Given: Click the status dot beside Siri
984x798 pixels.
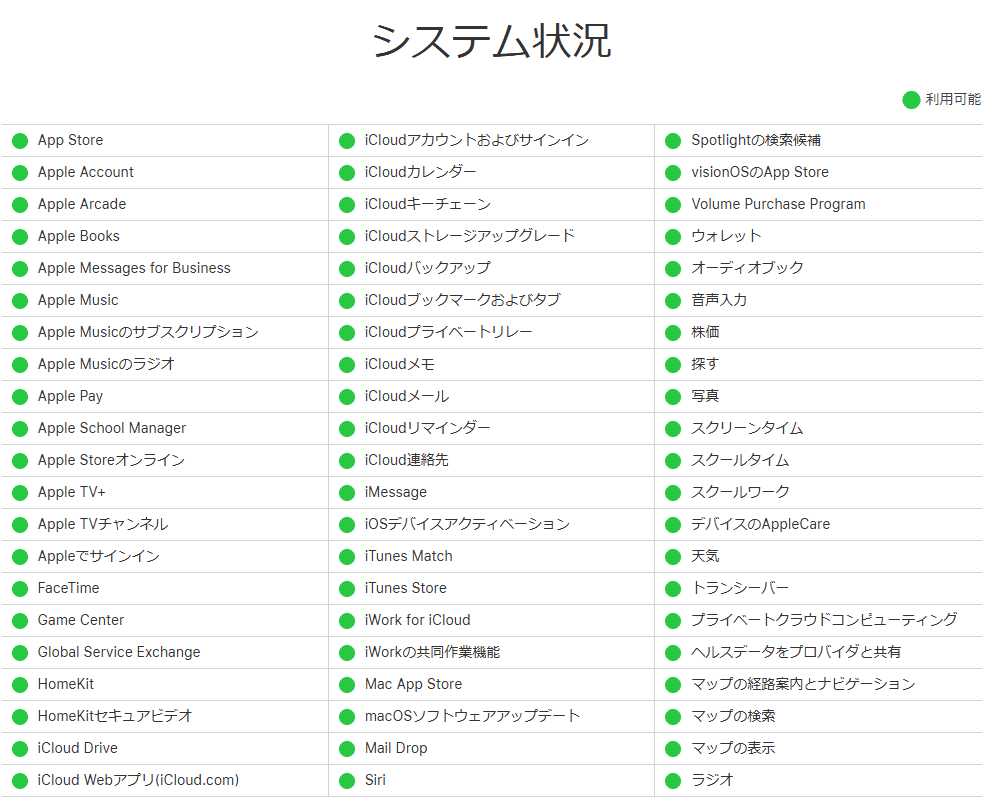Looking at the screenshot, I should pos(347,781).
